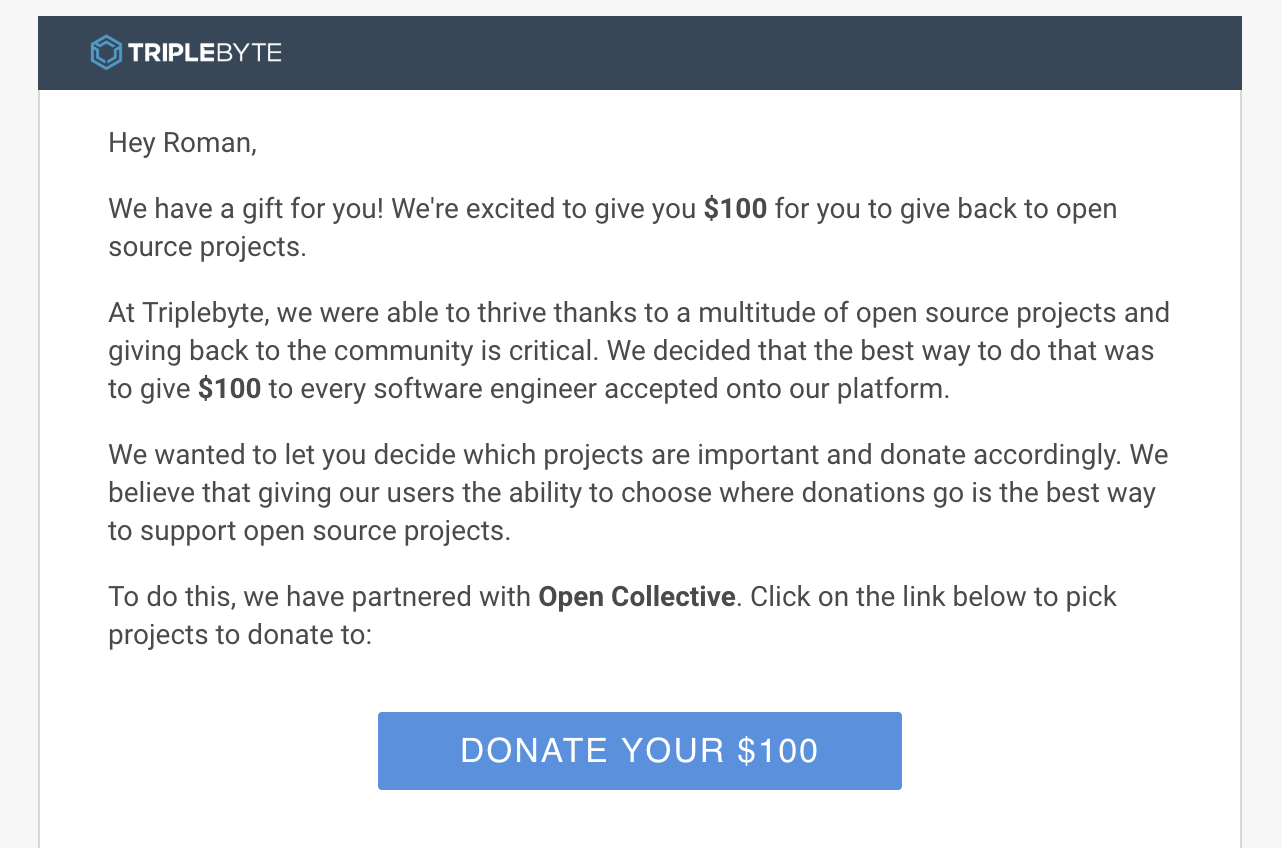The width and height of the screenshot is (1282, 848).
Task: Click the empty dark header bar area
Action: (760, 53)
